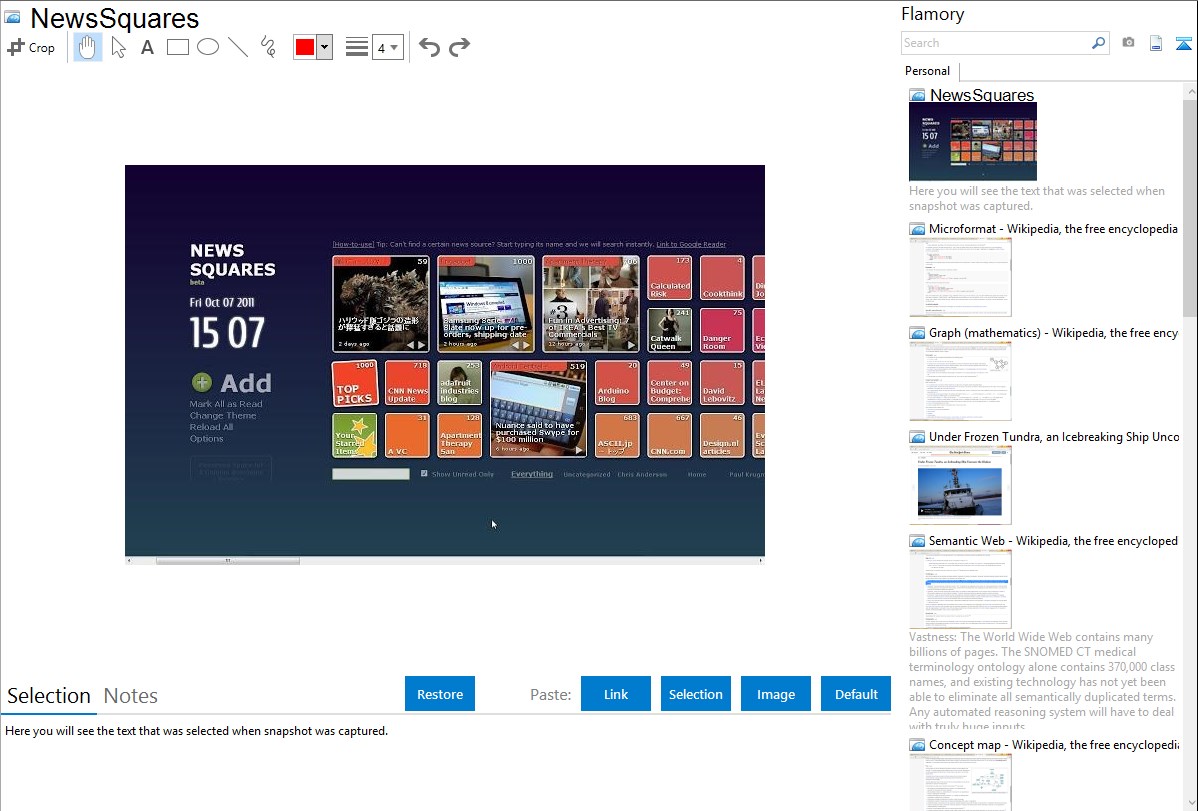Click the camera capture snapshot icon
This screenshot has height=811, width=1198.
(x=1128, y=43)
